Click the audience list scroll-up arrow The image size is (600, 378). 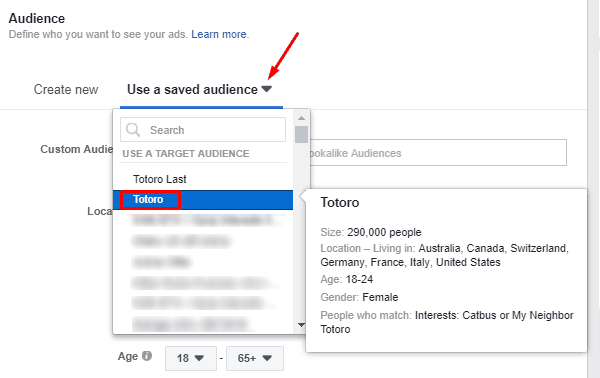(x=302, y=118)
